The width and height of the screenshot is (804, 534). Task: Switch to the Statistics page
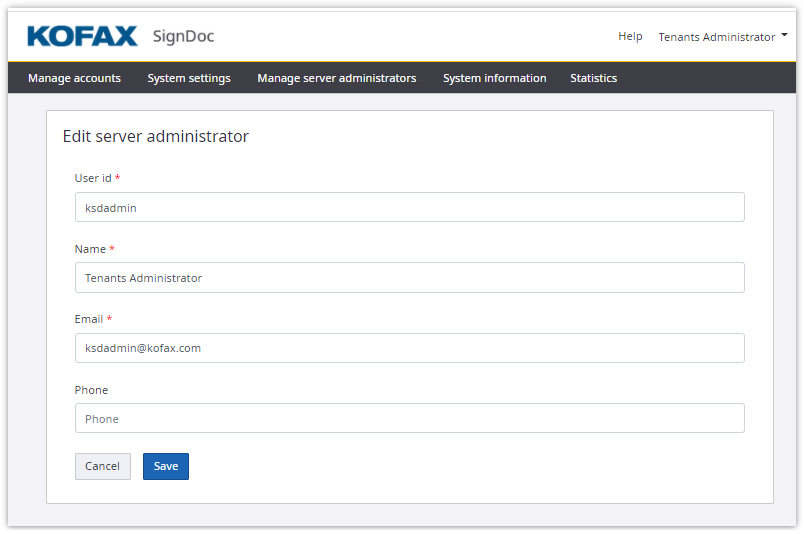click(593, 78)
